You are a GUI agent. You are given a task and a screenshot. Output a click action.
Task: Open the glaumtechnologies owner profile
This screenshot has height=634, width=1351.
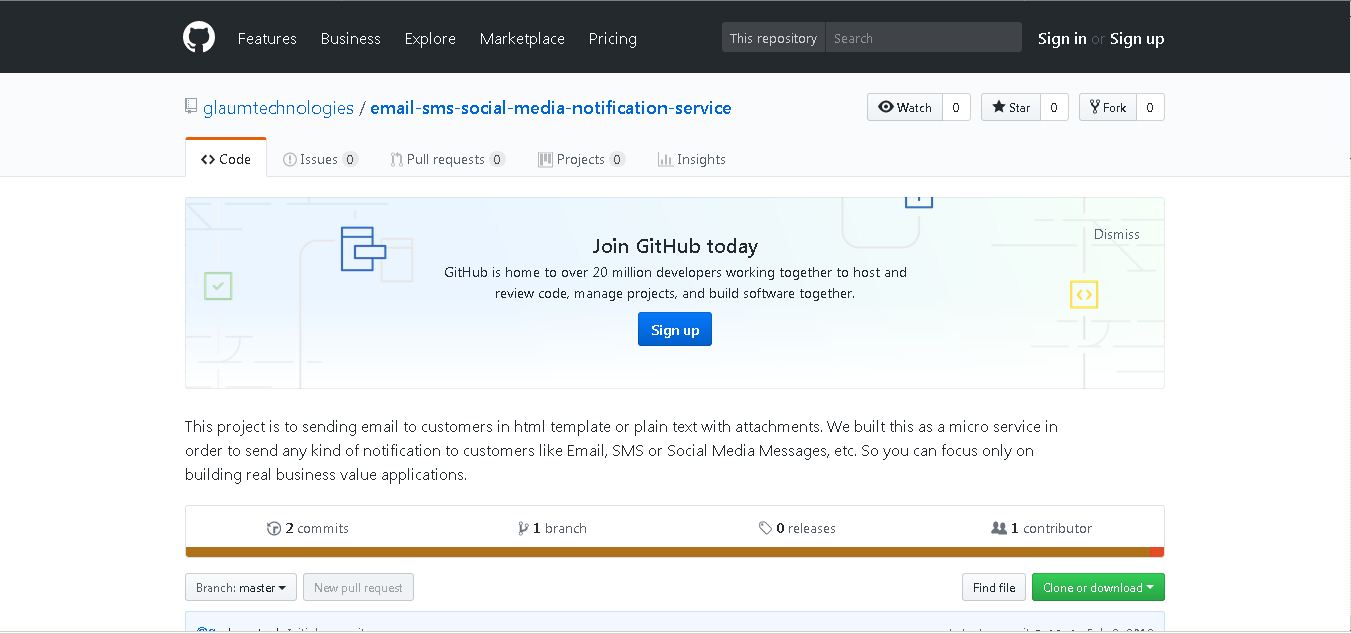tap(278, 107)
